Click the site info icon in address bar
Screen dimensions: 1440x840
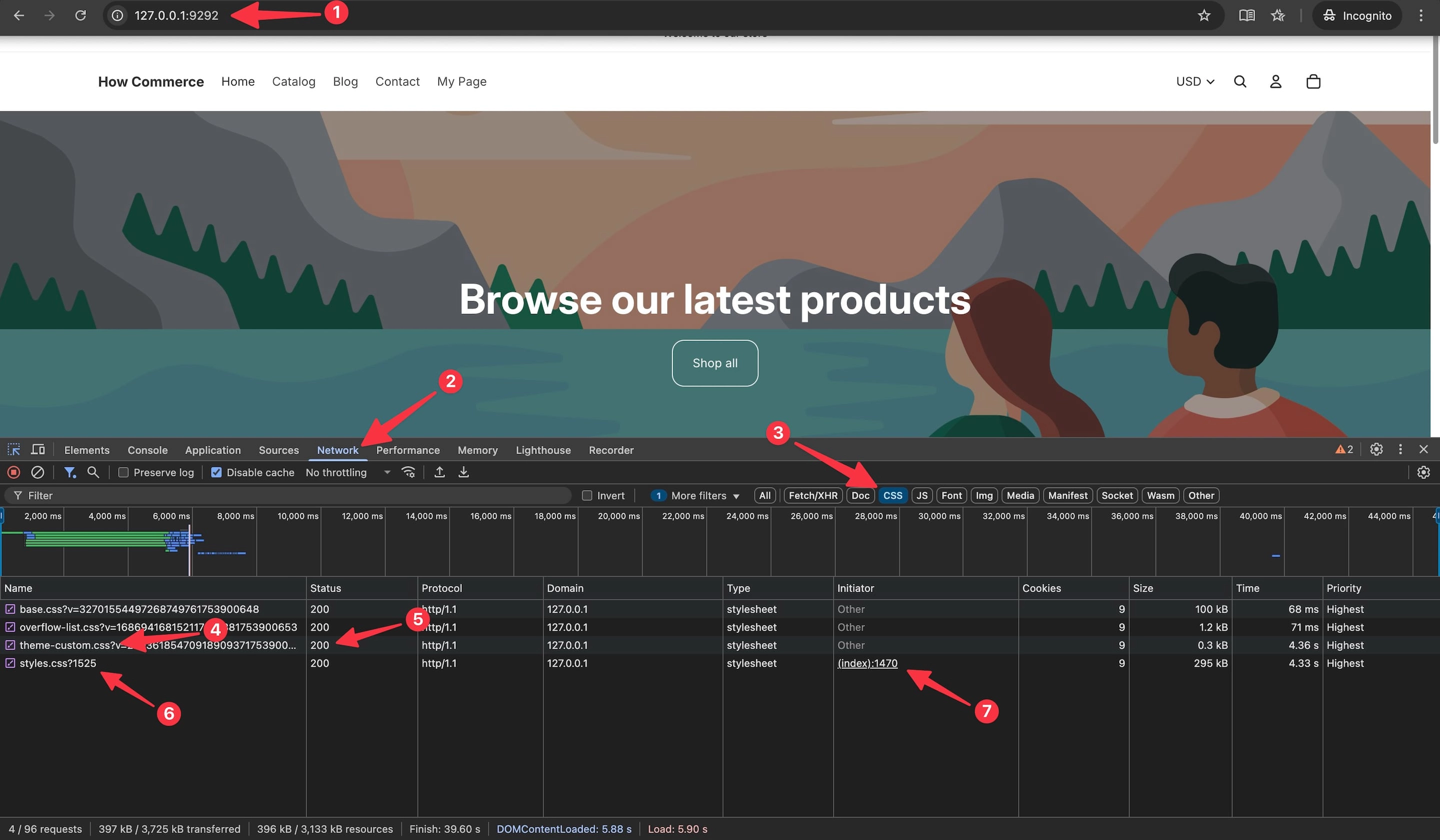(117, 15)
